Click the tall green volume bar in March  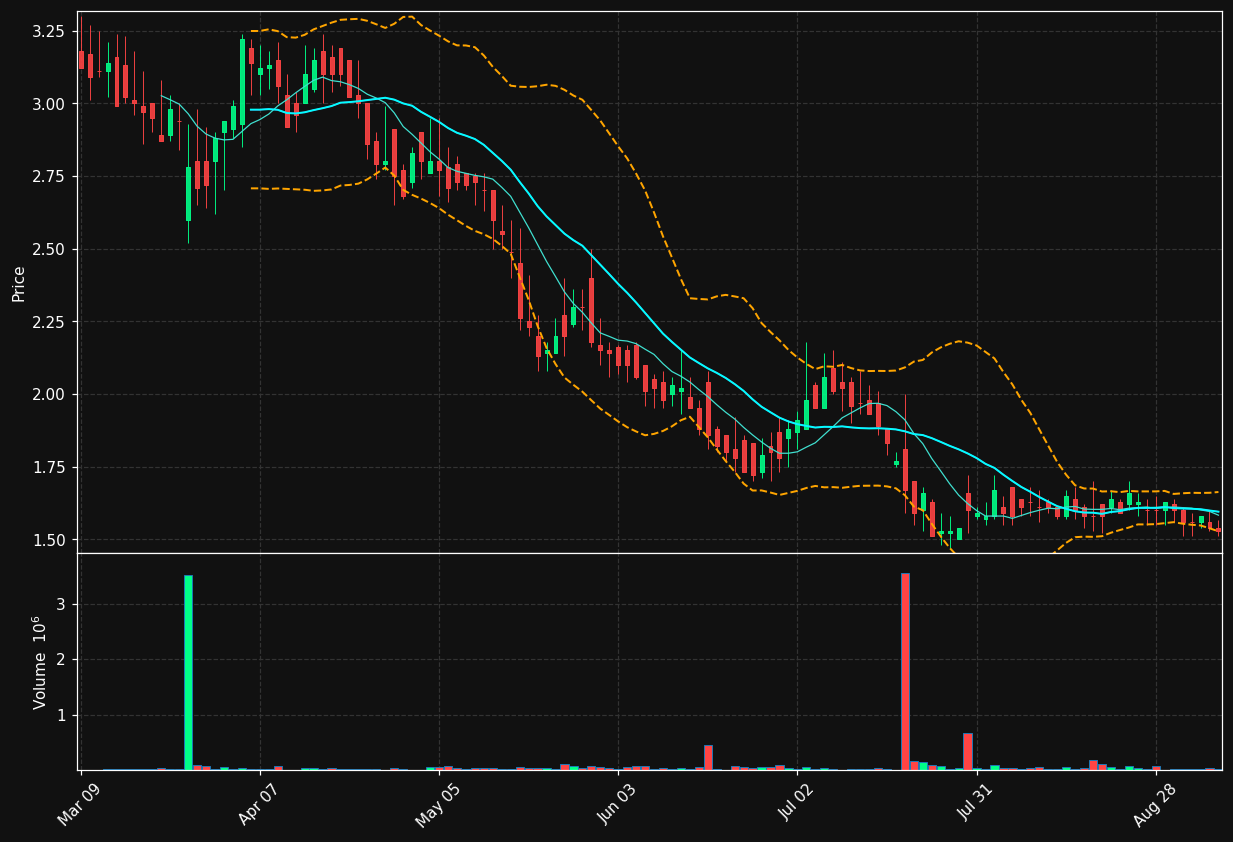click(x=188, y=672)
